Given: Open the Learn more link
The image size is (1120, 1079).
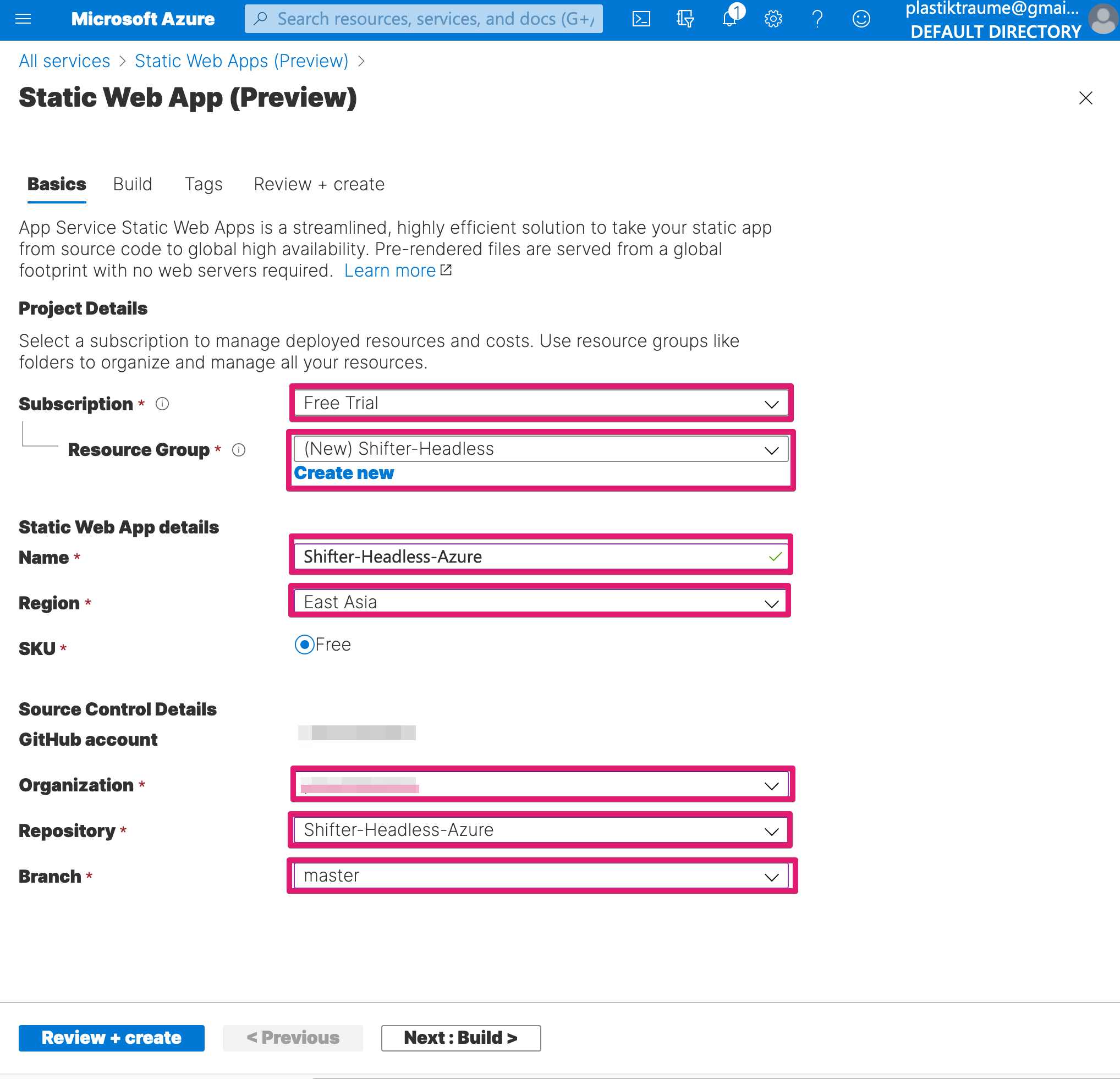Looking at the screenshot, I should [389, 271].
